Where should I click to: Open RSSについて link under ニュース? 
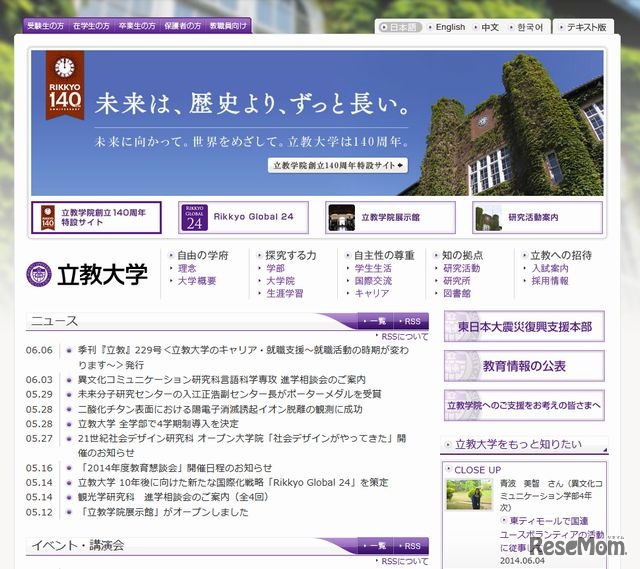(x=404, y=337)
